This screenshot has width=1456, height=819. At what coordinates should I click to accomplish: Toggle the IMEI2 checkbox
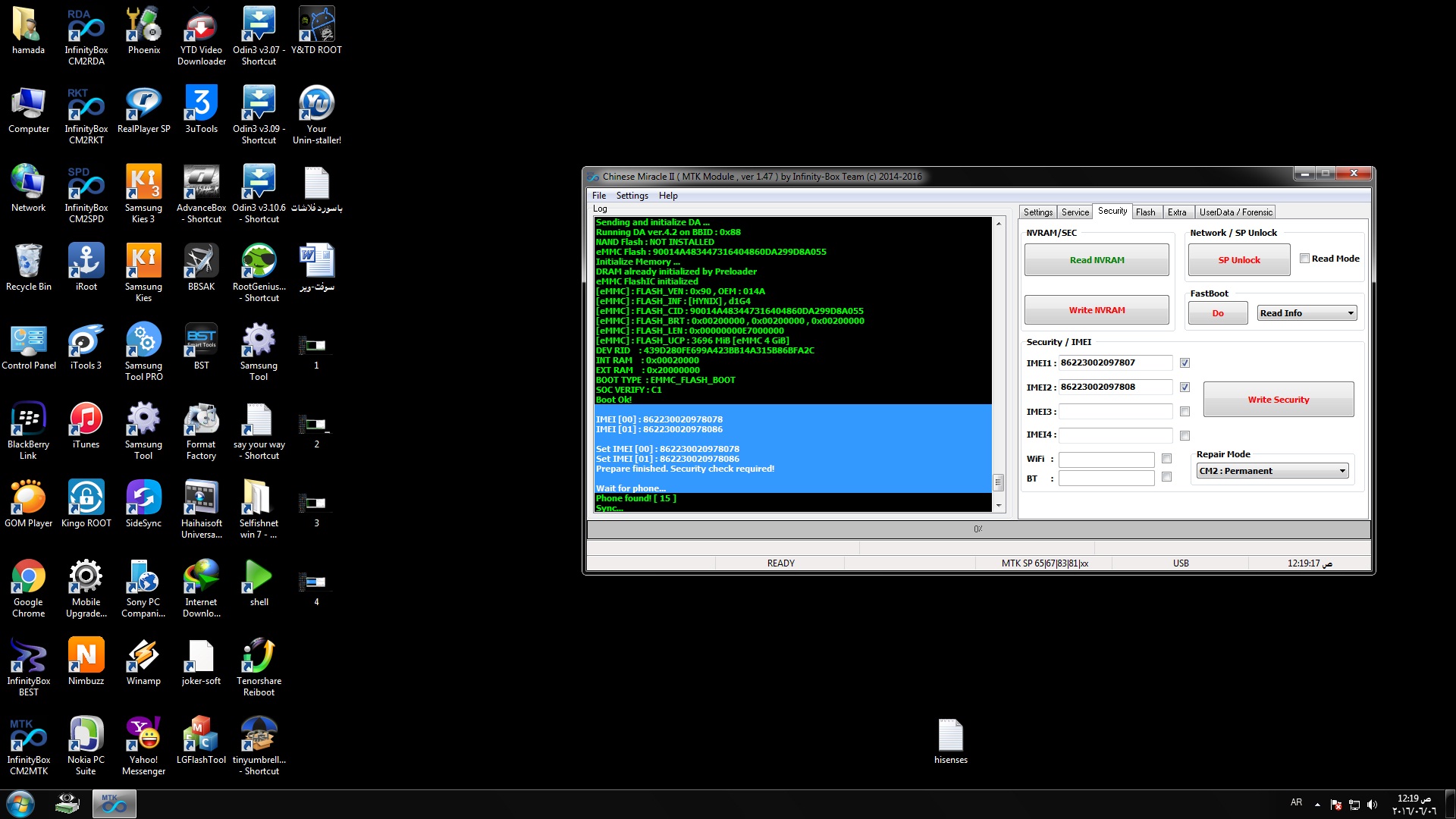(1185, 388)
